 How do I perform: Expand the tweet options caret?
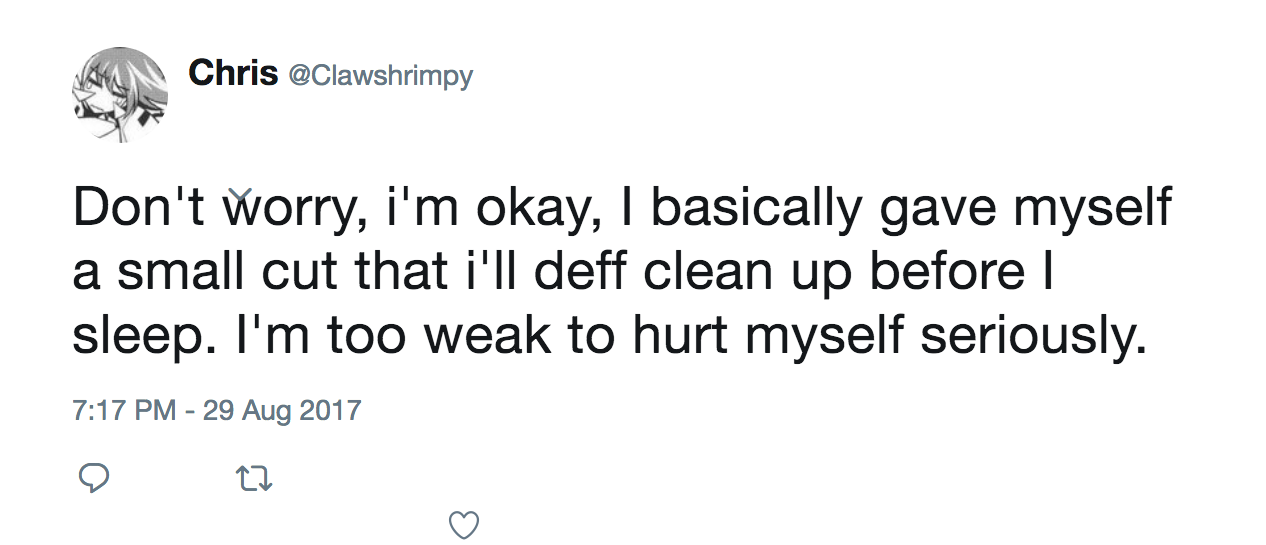click(238, 193)
